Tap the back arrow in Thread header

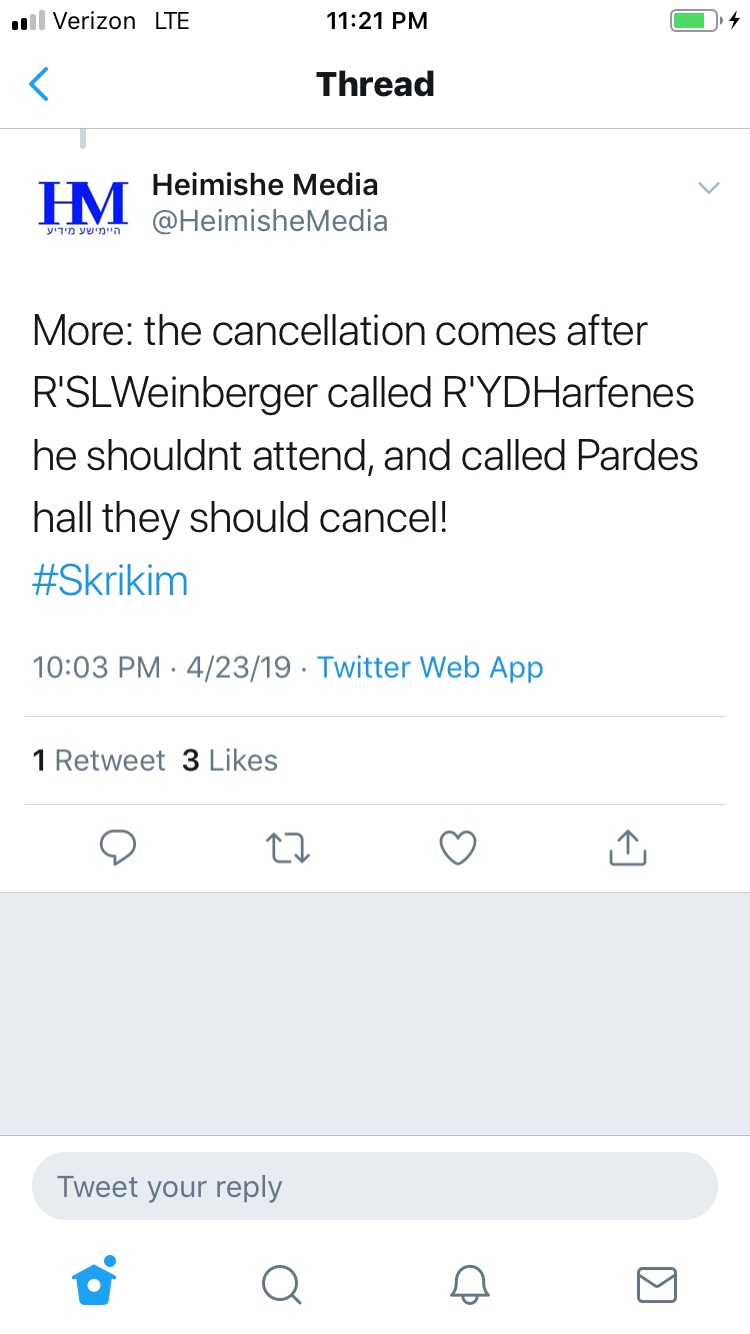point(39,85)
